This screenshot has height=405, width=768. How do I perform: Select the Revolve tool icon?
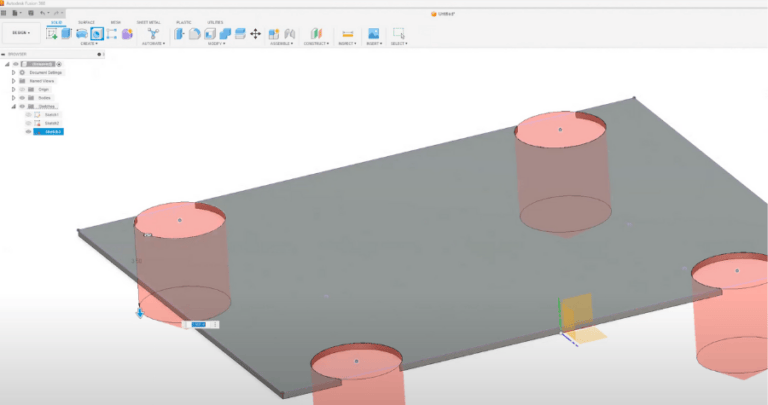pos(82,33)
